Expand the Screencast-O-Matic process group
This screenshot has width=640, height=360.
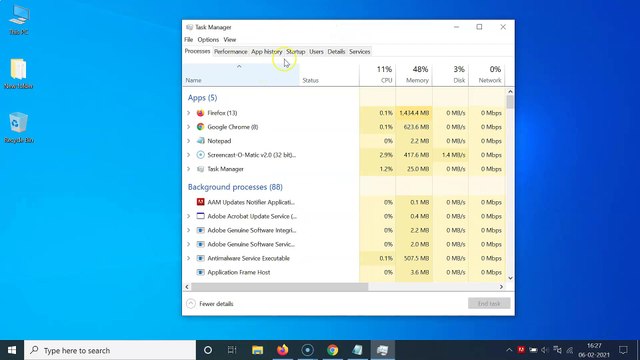pos(189,155)
